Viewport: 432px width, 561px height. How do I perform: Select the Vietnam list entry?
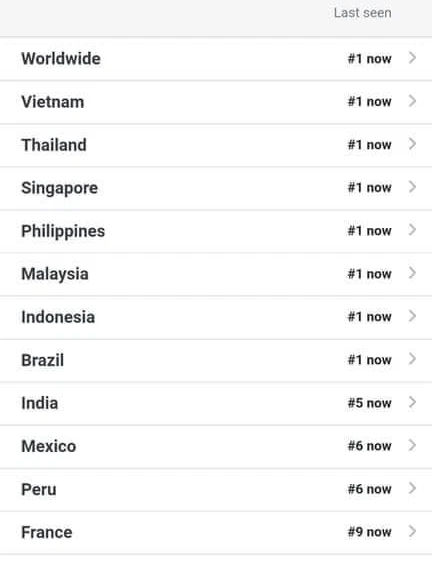point(216,102)
